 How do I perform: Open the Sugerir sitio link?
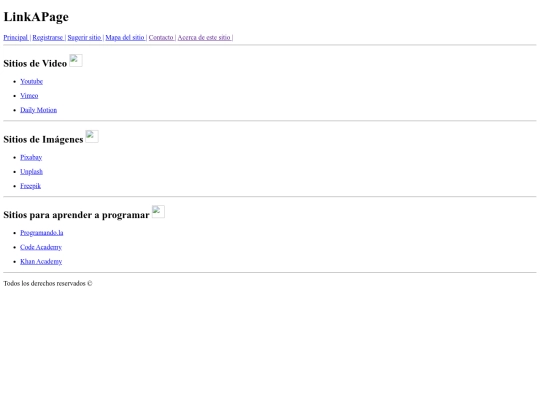[x=84, y=38]
